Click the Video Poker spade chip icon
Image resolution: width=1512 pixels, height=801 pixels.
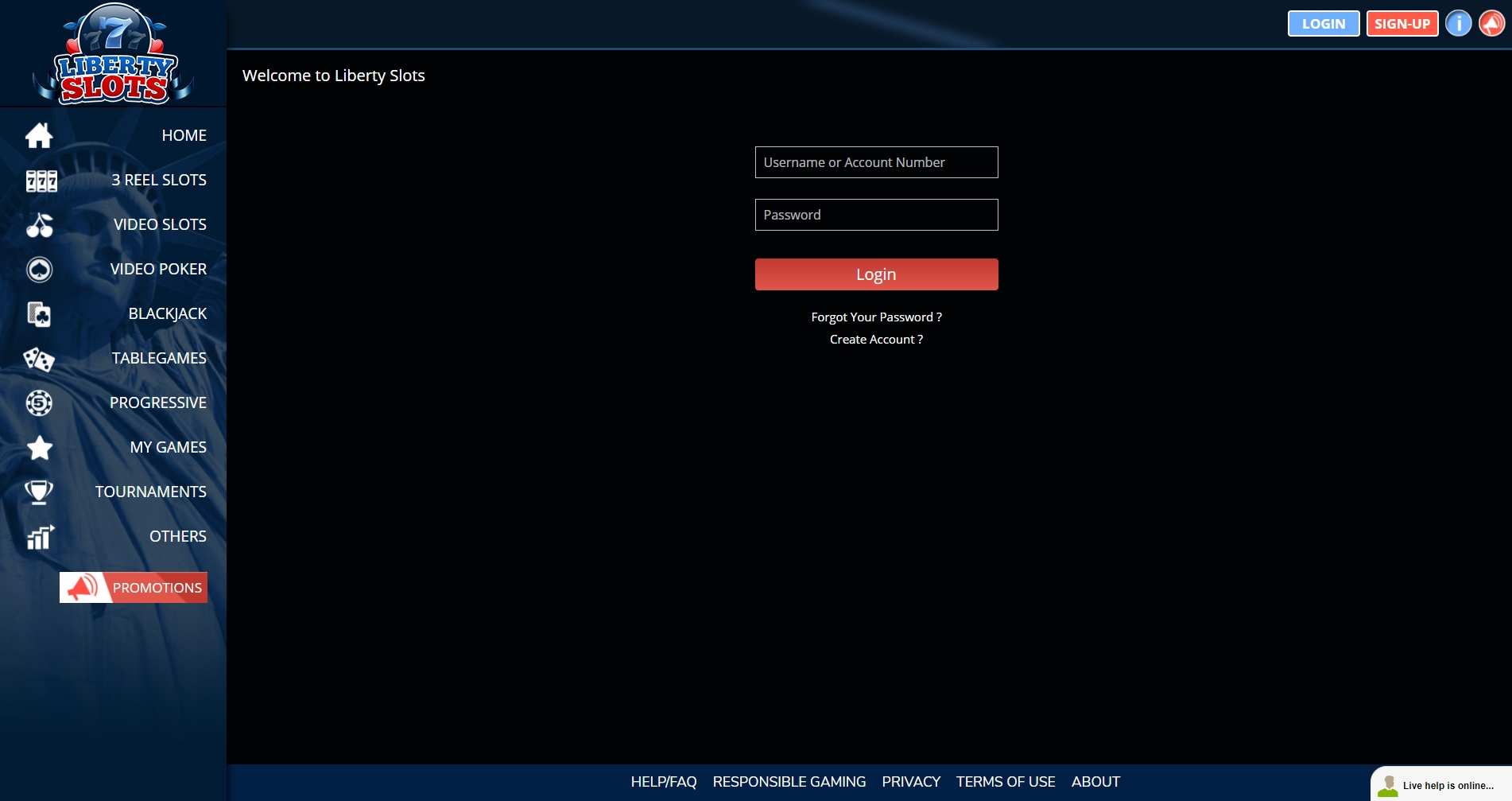39,270
